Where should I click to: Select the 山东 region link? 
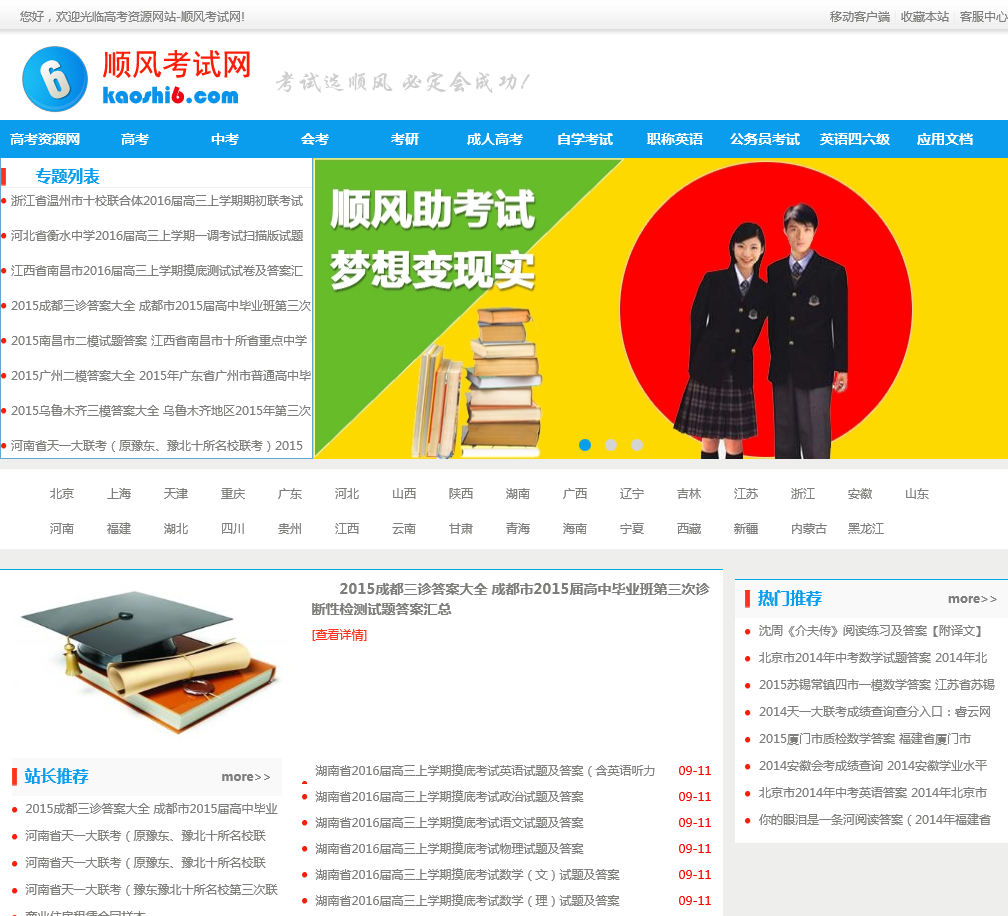point(917,494)
